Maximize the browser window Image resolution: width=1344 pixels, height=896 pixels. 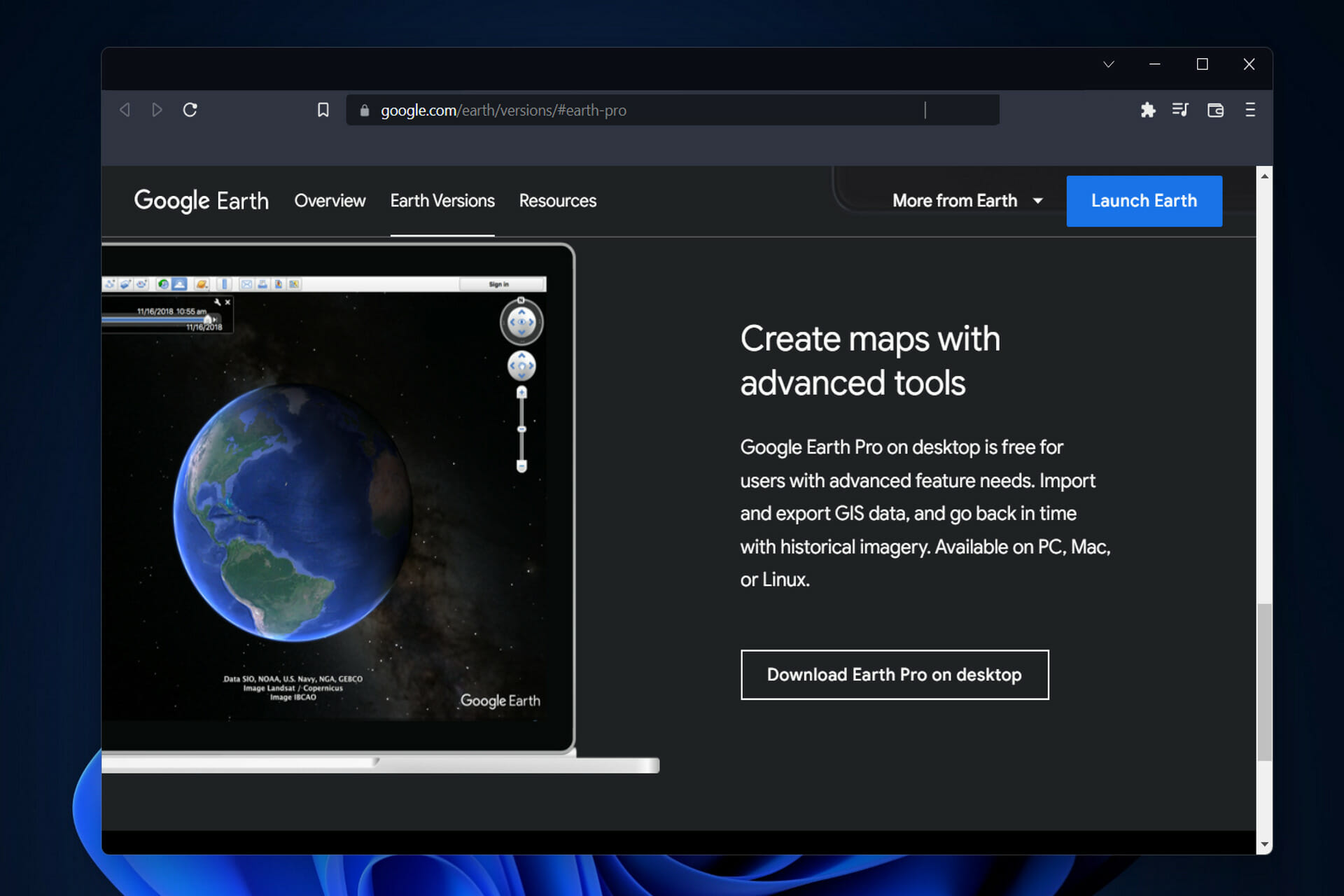(1202, 64)
